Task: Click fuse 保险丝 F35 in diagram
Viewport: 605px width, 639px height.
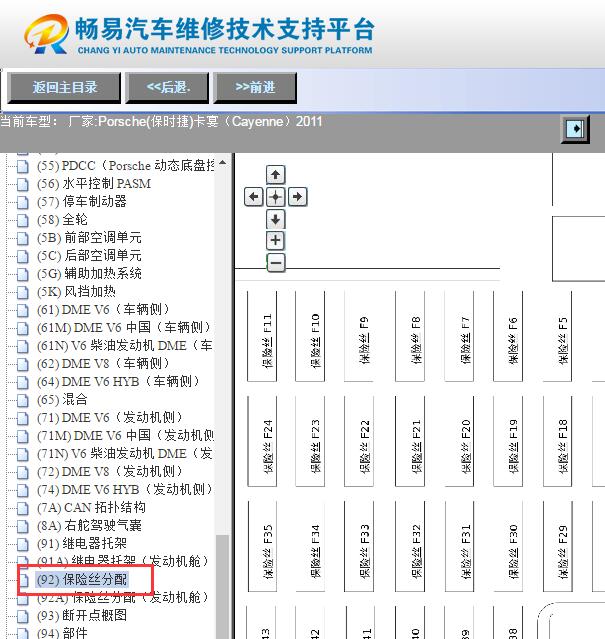Action: coord(262,546)
